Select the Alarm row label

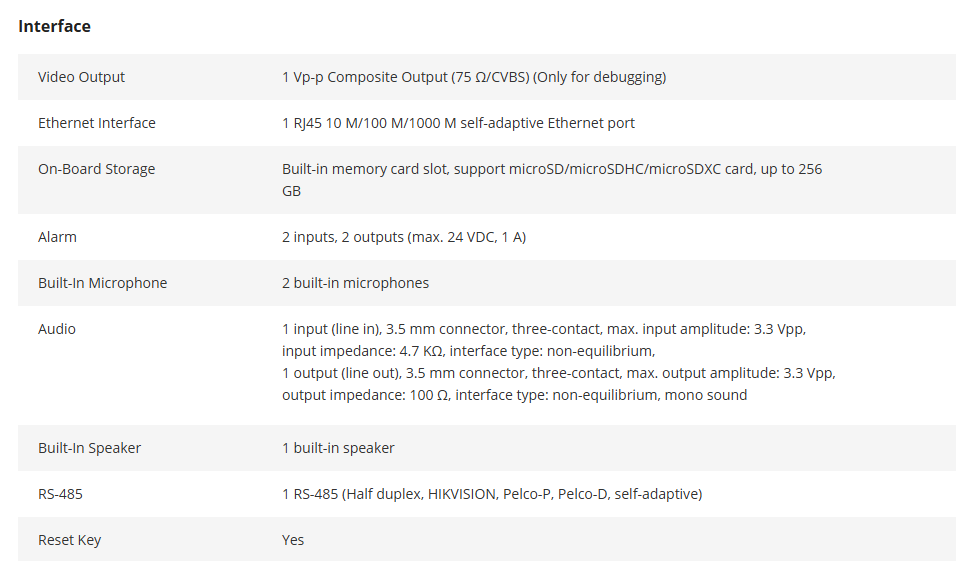(x=57, y=237)
